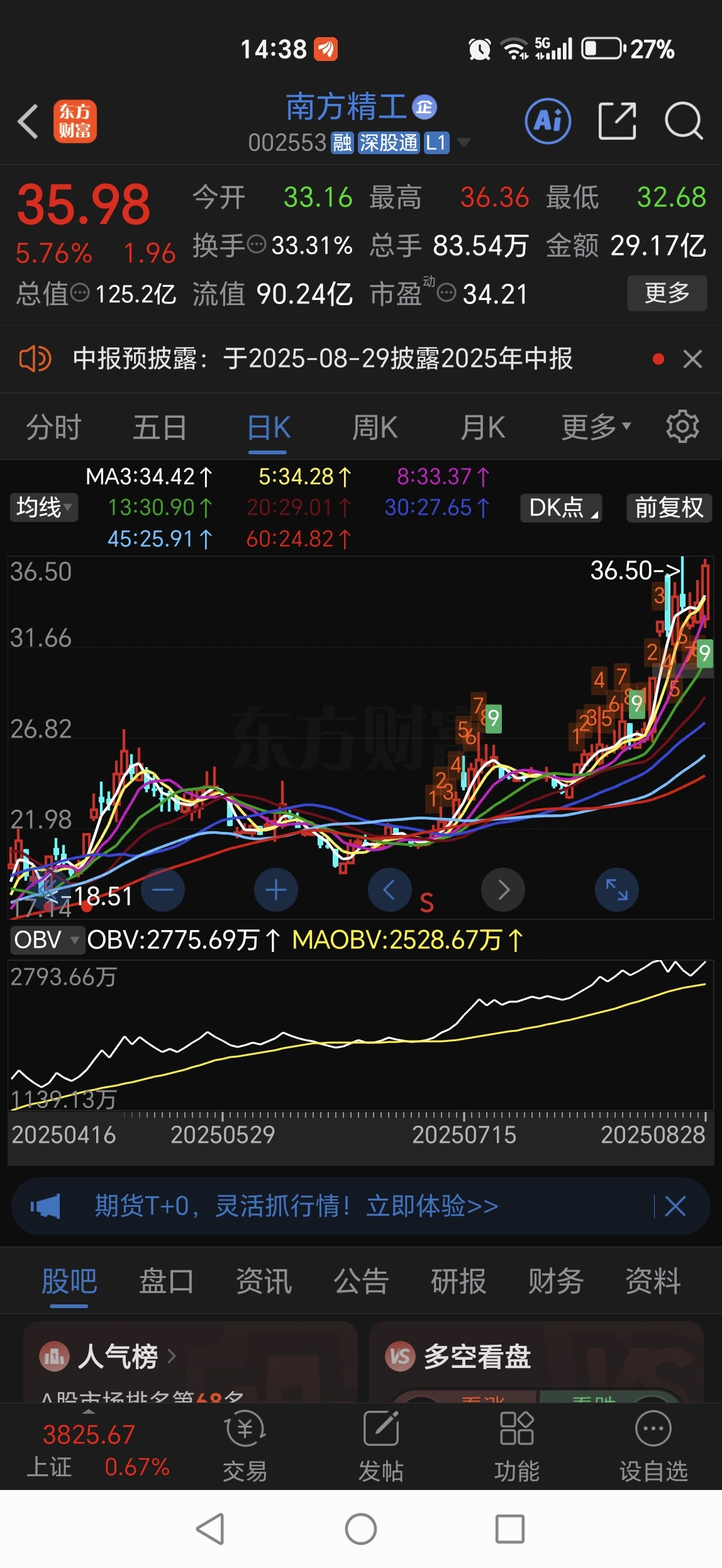Select the 股吧 tab
722x1568 pixels.
[69, 1281]
